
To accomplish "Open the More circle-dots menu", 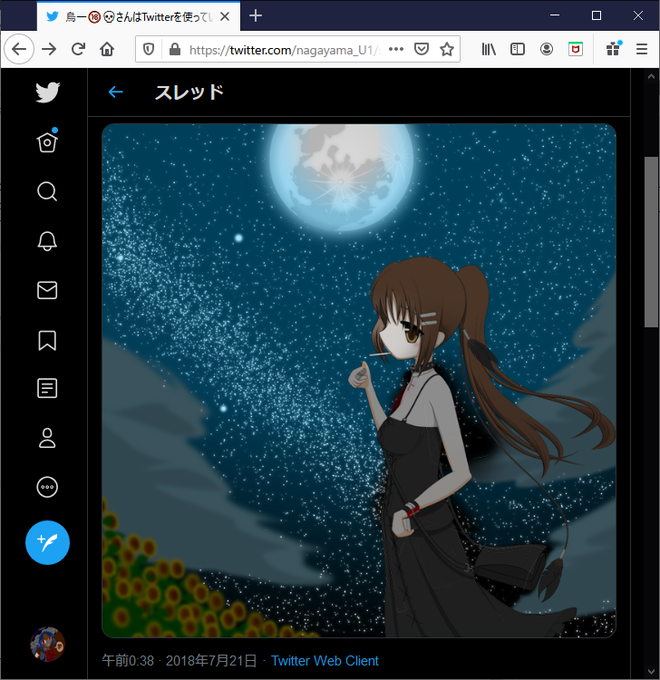I will click(x=47, y=487).
